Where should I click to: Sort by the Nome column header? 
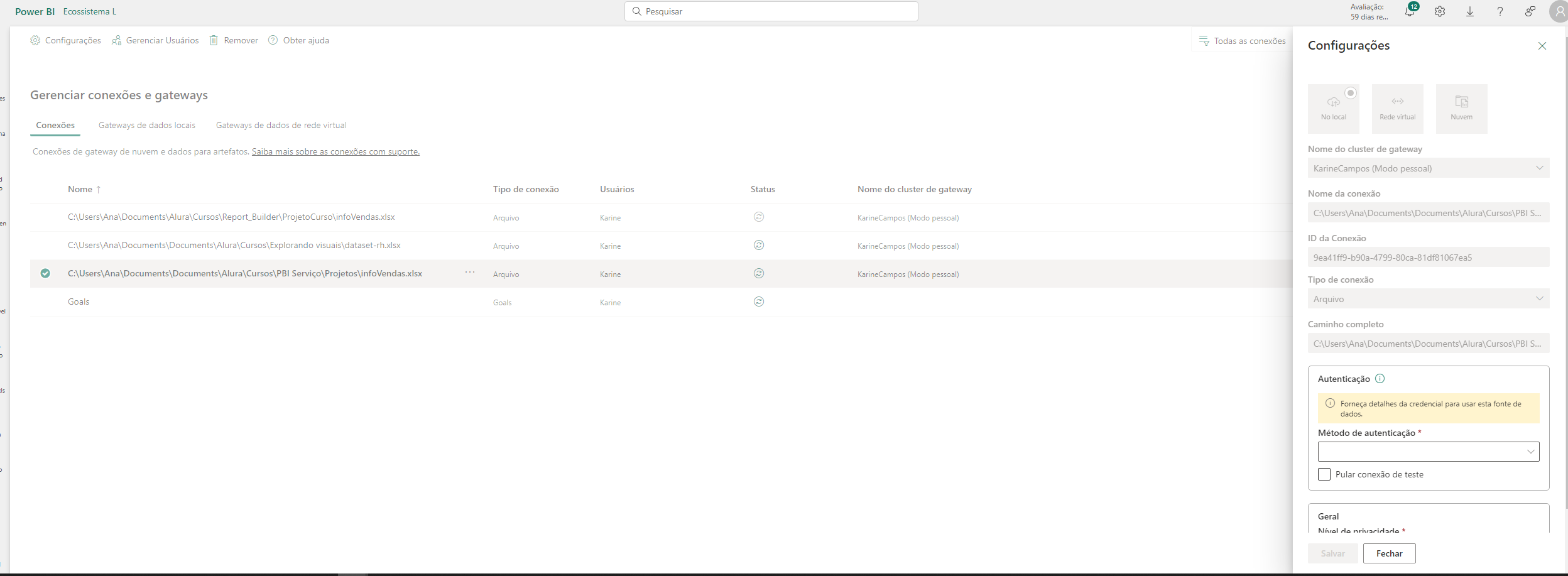coord(84,189)
